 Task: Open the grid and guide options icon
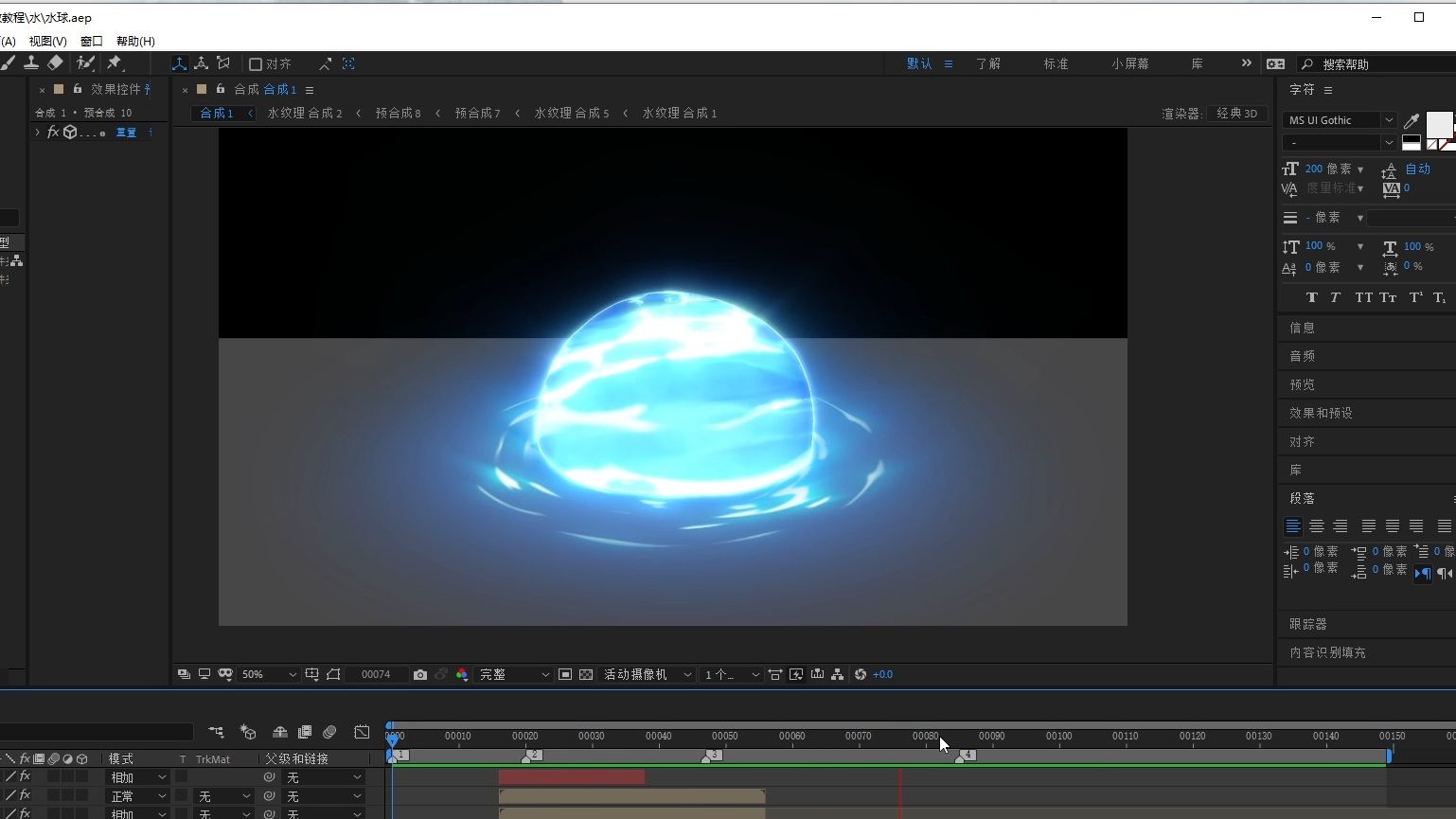click(x=311, y=674)
